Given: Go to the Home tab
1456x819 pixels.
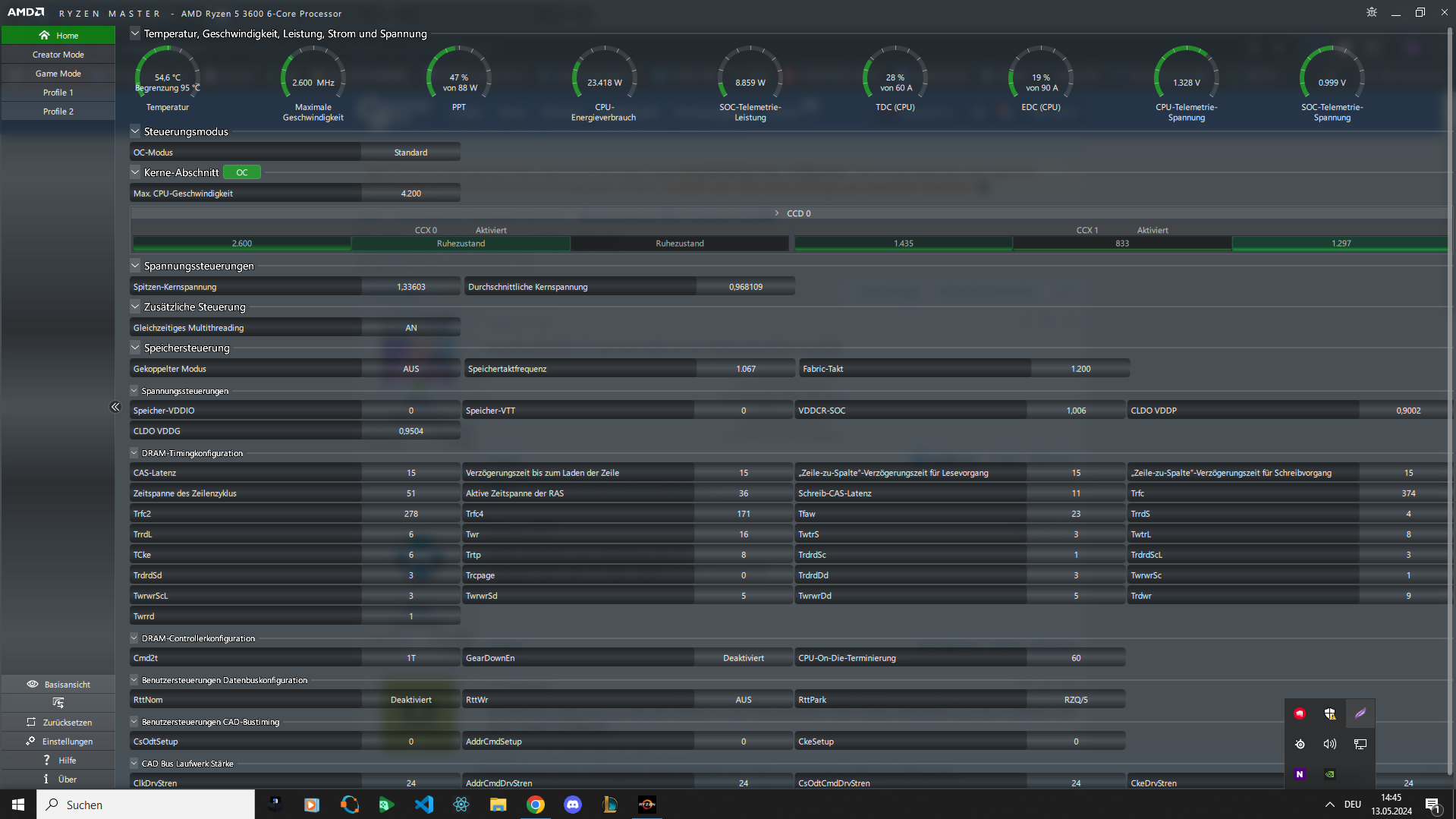Looking at the screenshot, I should pyautogui.click(x=58, y=35).
